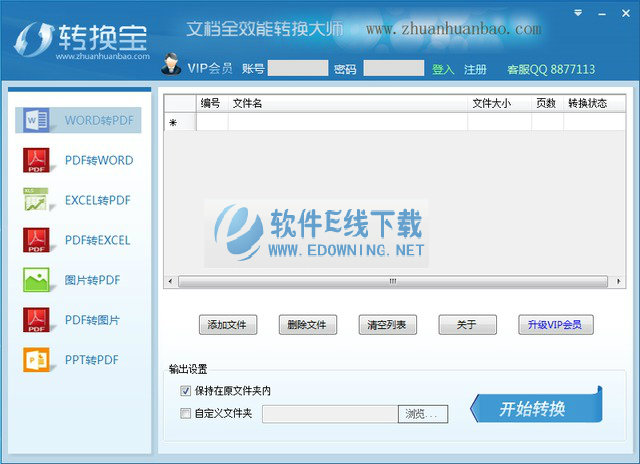640x464 pixels.
Task: Click the 登入 login link
Action: pyautogui.click(x=442, y=70)
